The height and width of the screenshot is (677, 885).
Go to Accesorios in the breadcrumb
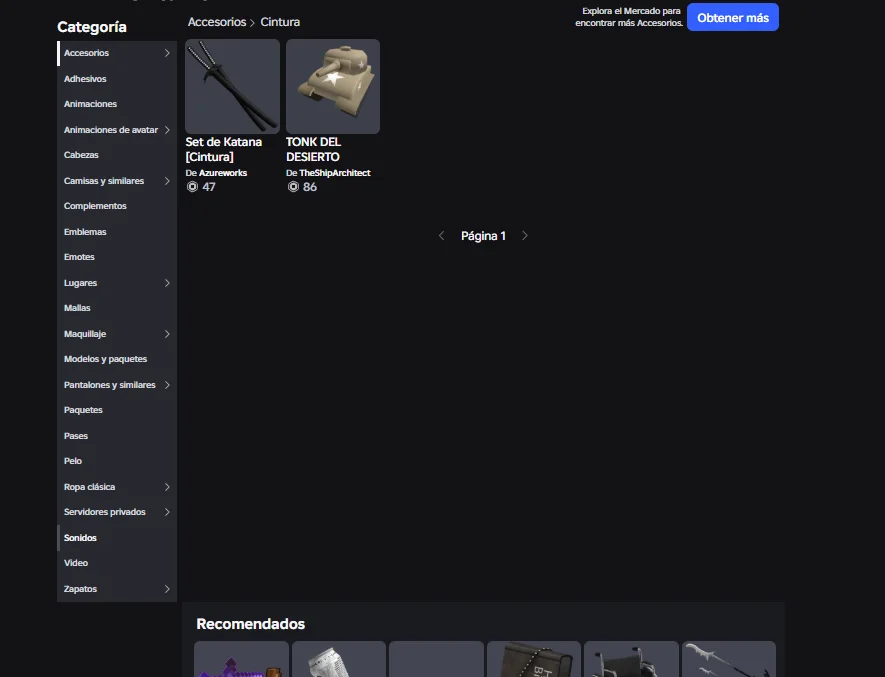click(x=216, y=22)
